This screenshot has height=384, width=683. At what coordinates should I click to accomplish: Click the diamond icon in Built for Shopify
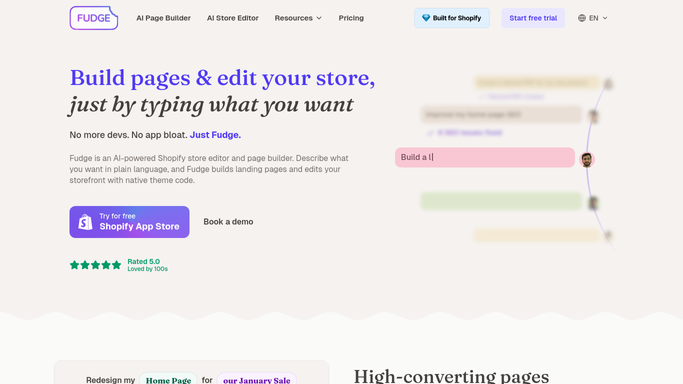[x=426, y=18]
